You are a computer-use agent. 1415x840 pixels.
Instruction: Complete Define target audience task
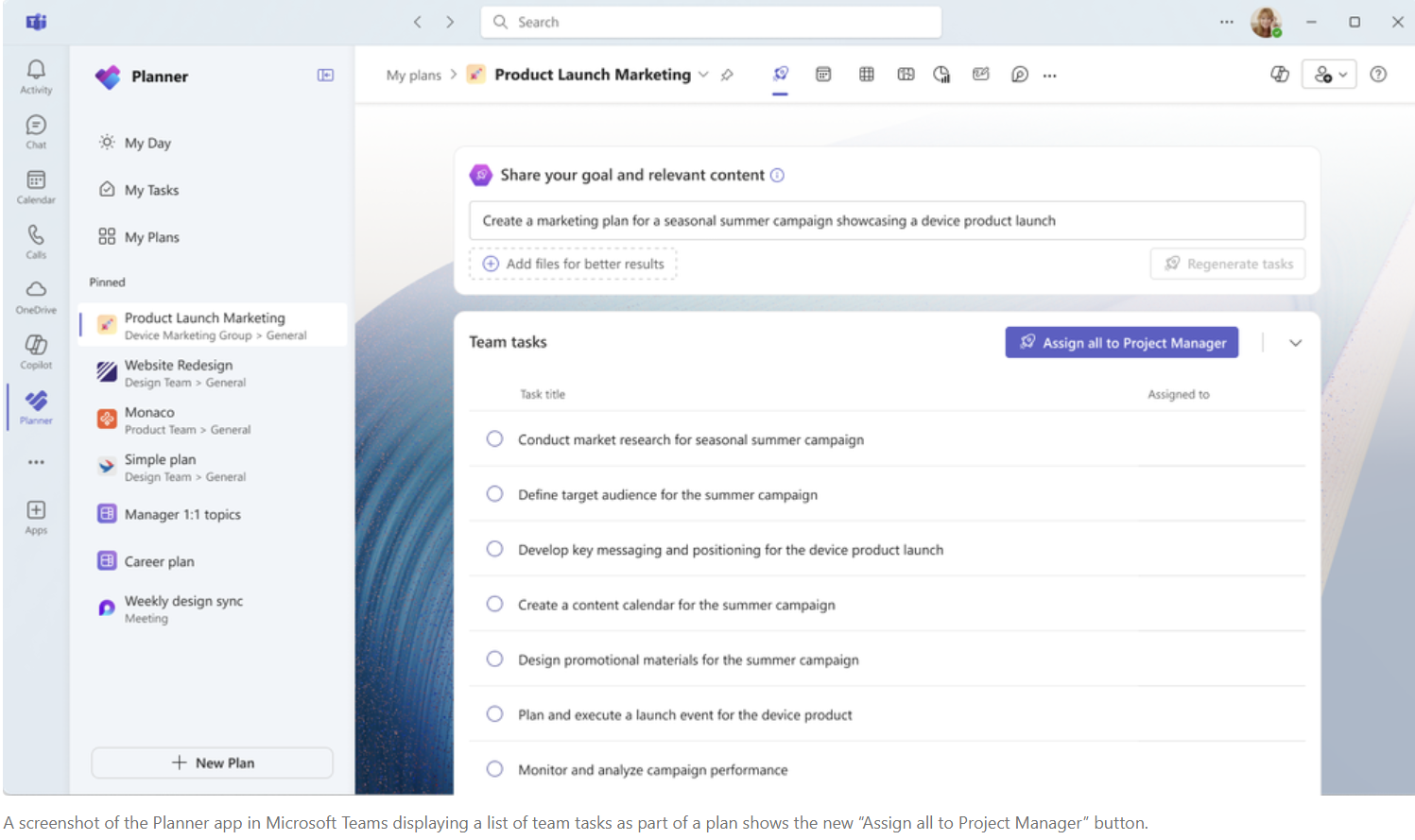coord(494,494)
